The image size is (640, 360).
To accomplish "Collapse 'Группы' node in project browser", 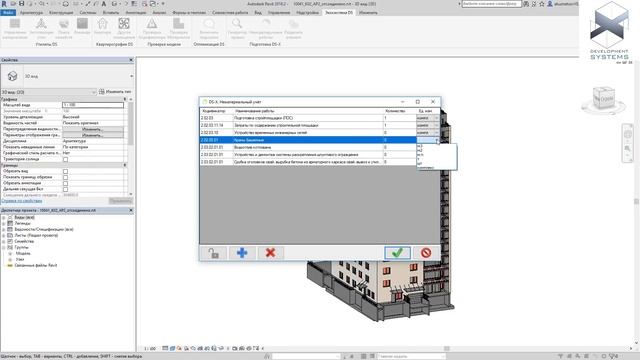I will pos(4,247).
